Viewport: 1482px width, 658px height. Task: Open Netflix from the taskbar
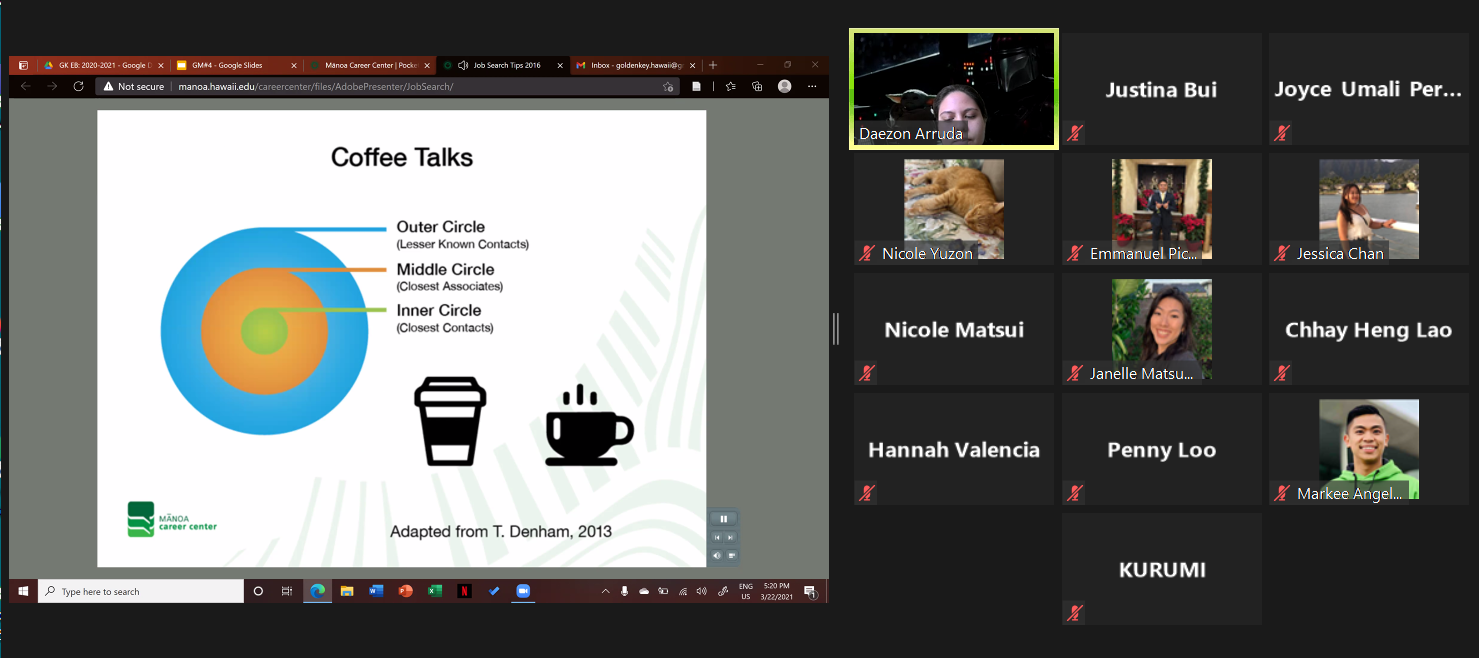(464, 591)
